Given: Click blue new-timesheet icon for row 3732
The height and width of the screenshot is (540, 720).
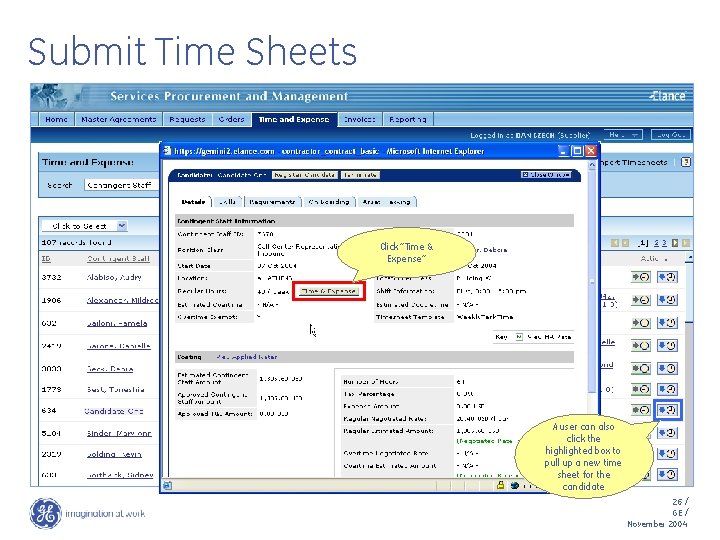Looking at the screenshot, I should click(x=667, y=277).
